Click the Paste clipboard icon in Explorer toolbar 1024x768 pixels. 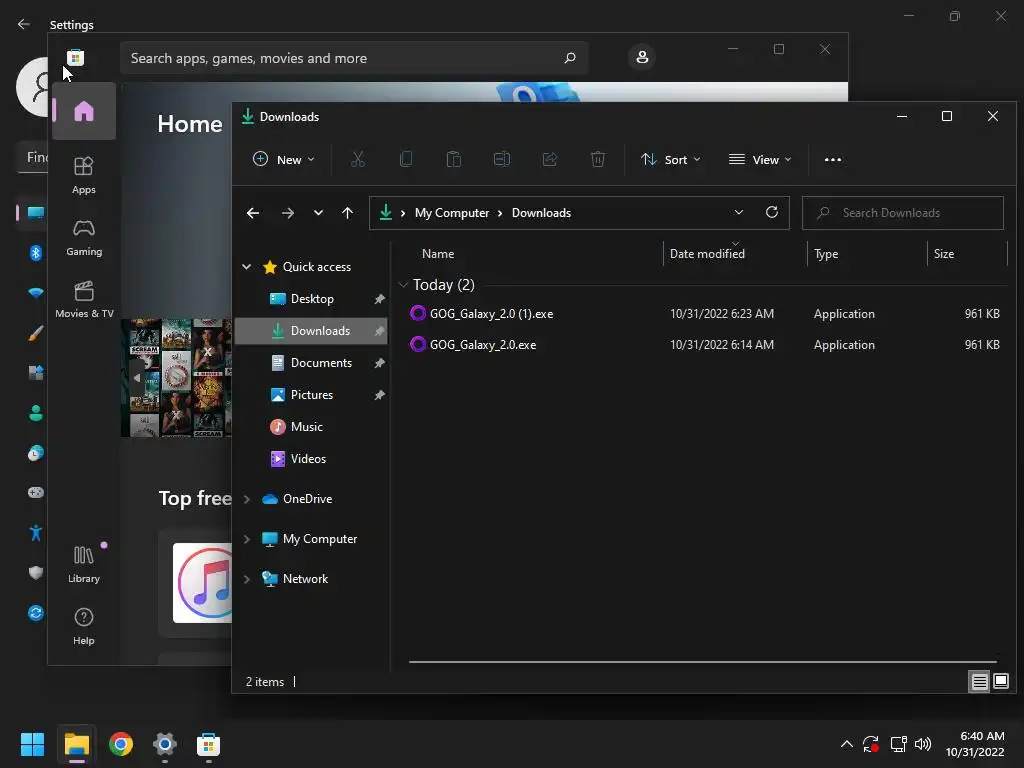[454, 159]
